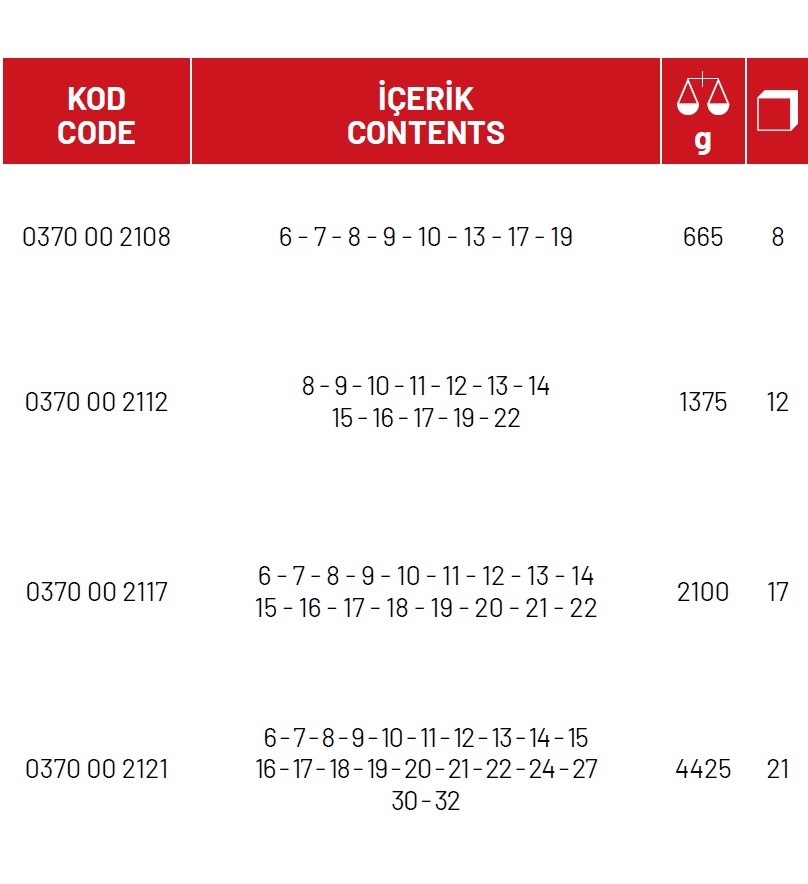
Task: Click piece count 8 in first row
Action: [778, 237]
